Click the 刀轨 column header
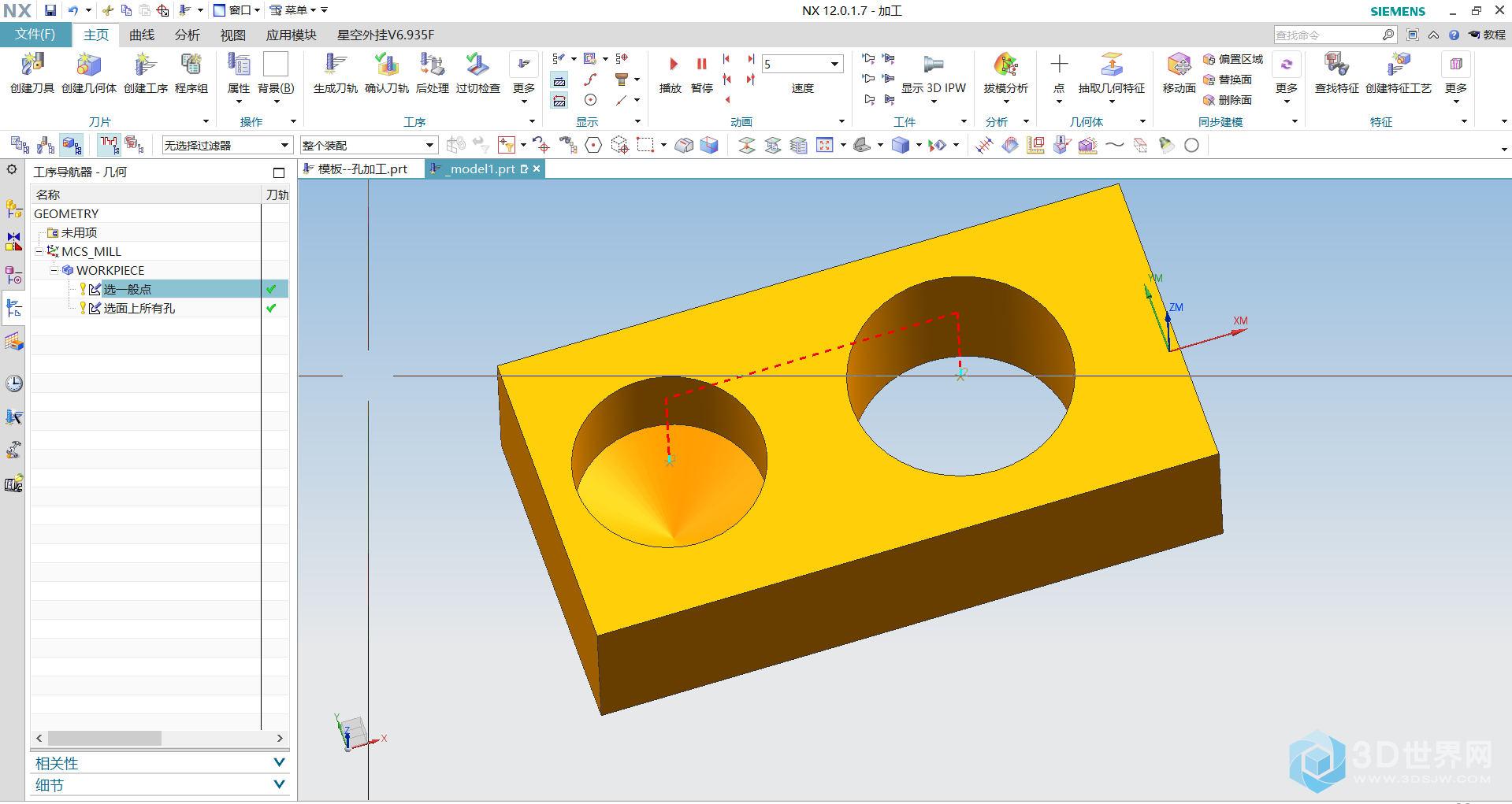 (277, 195)
